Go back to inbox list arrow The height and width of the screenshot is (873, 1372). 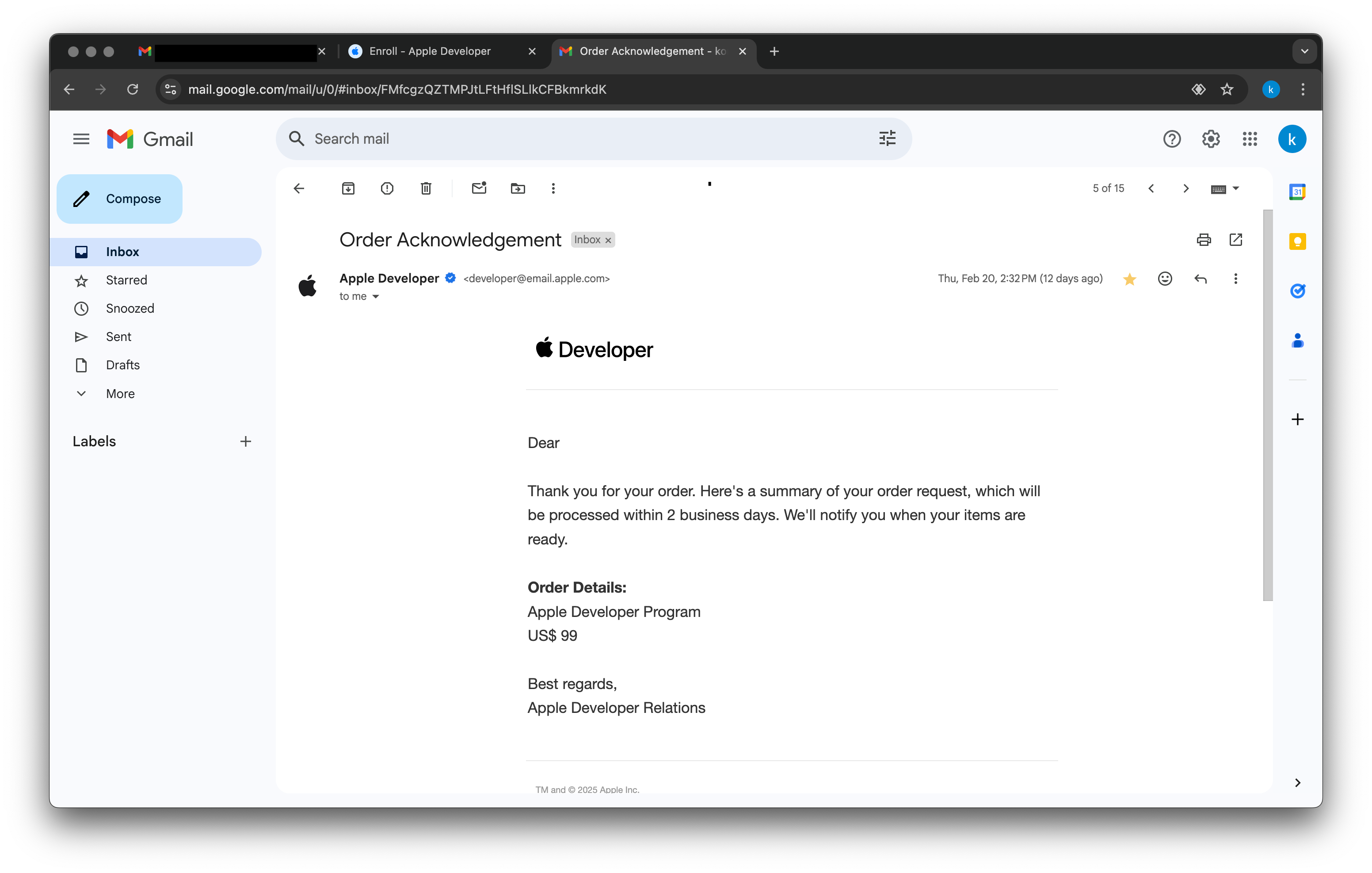coord(299,188)
